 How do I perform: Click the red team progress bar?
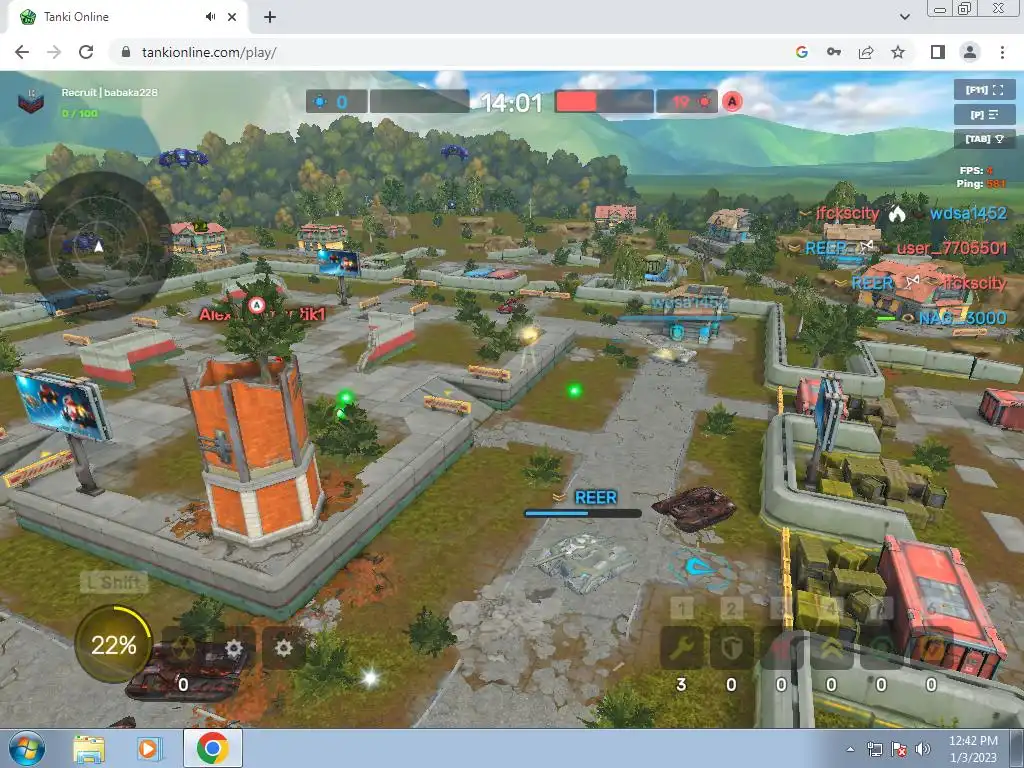604,102
